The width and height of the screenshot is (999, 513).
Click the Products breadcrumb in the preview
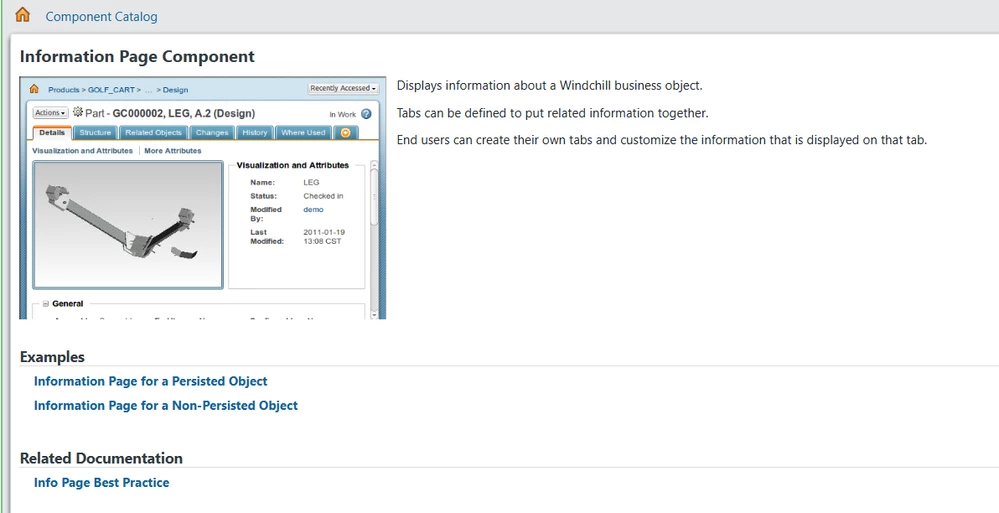64,90
